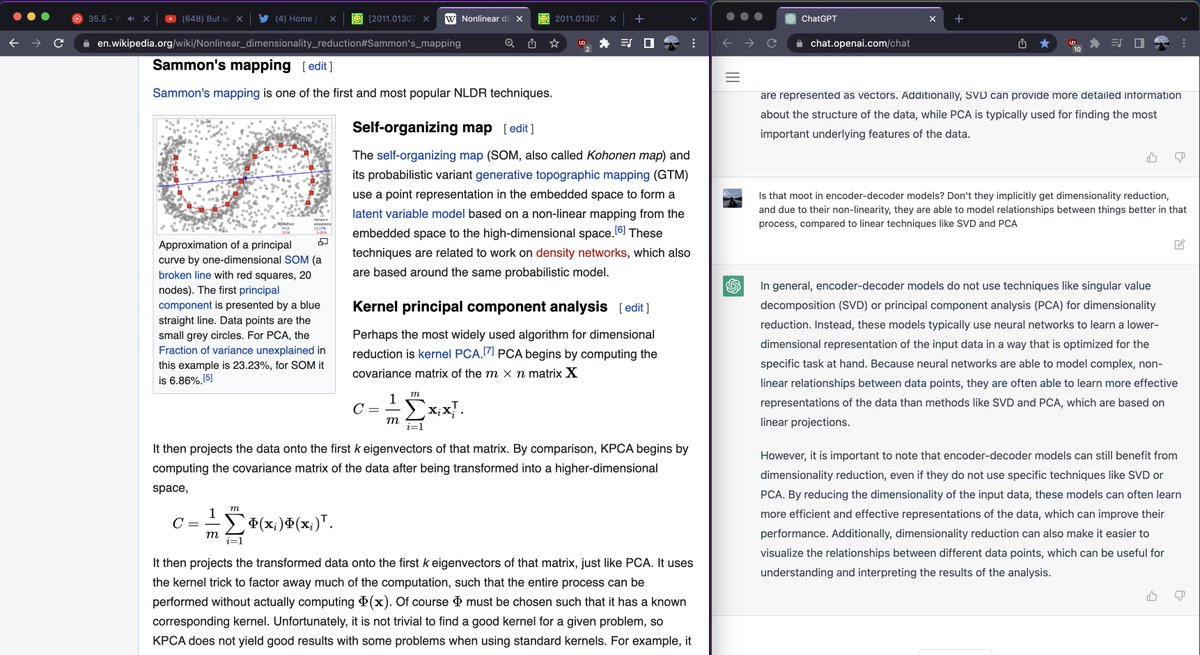Open uBlock extension in ChatGPT window
This screenshot has width=1200, height=655.
click(x=1073, y=44)
